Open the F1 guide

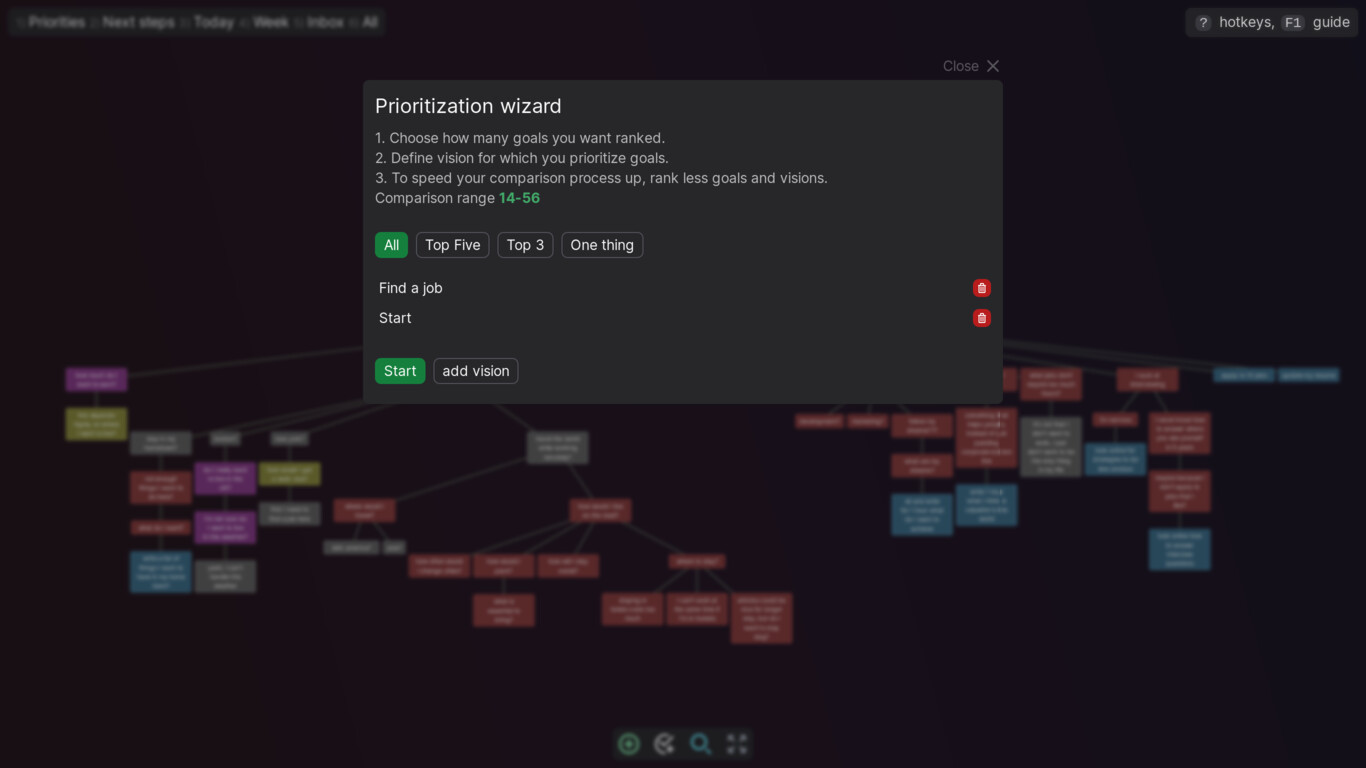pos(1315,22)
